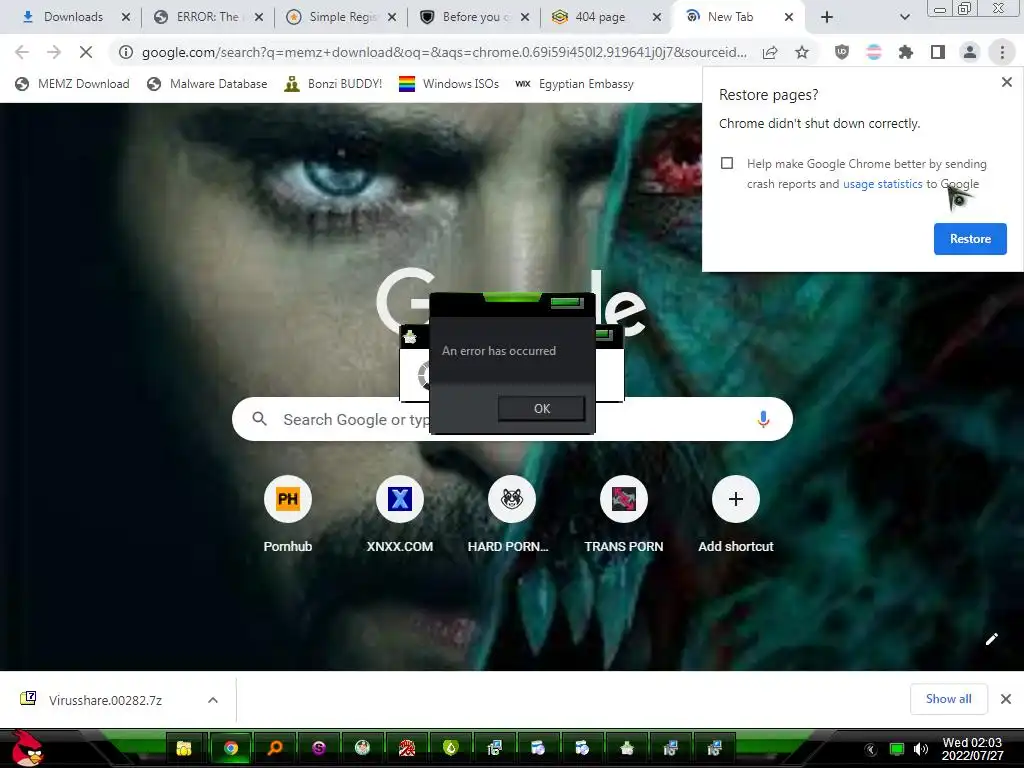Image resolution: width=1024 pixels, height=768 pixels.
Task: Close the downloads bar
Action: [x=1006, y=699]
